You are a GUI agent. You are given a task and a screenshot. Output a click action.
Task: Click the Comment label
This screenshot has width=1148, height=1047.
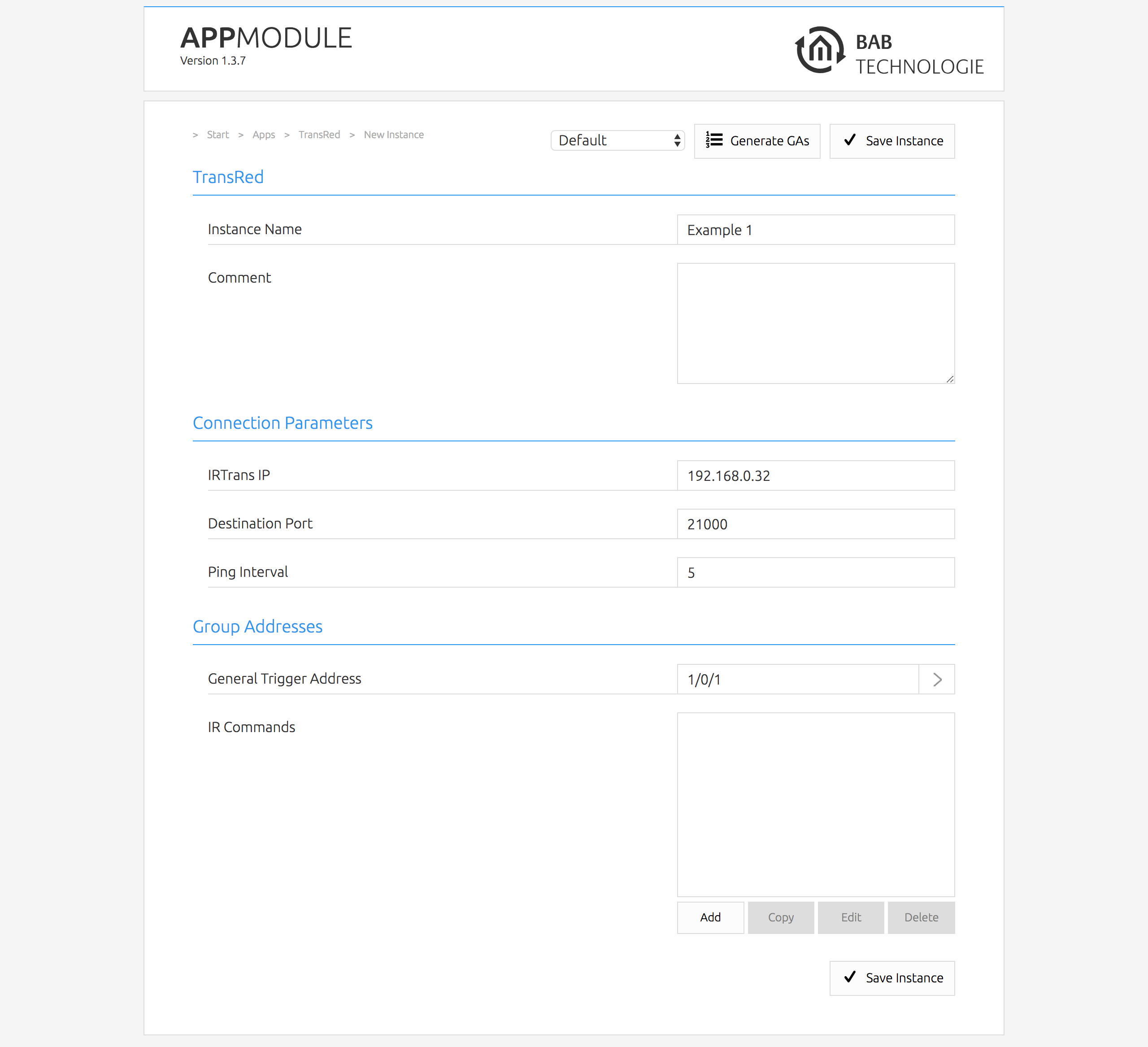click(239, 277)
